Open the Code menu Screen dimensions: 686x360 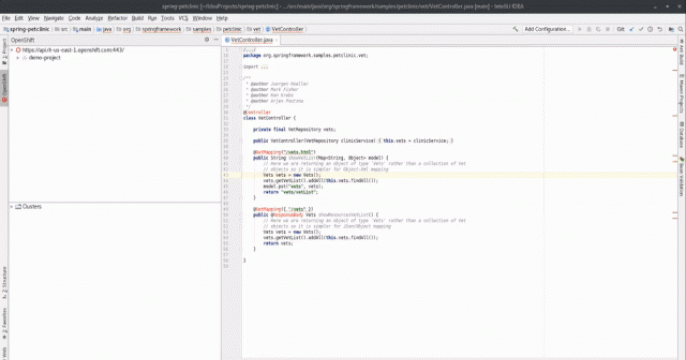click(74, 18)
